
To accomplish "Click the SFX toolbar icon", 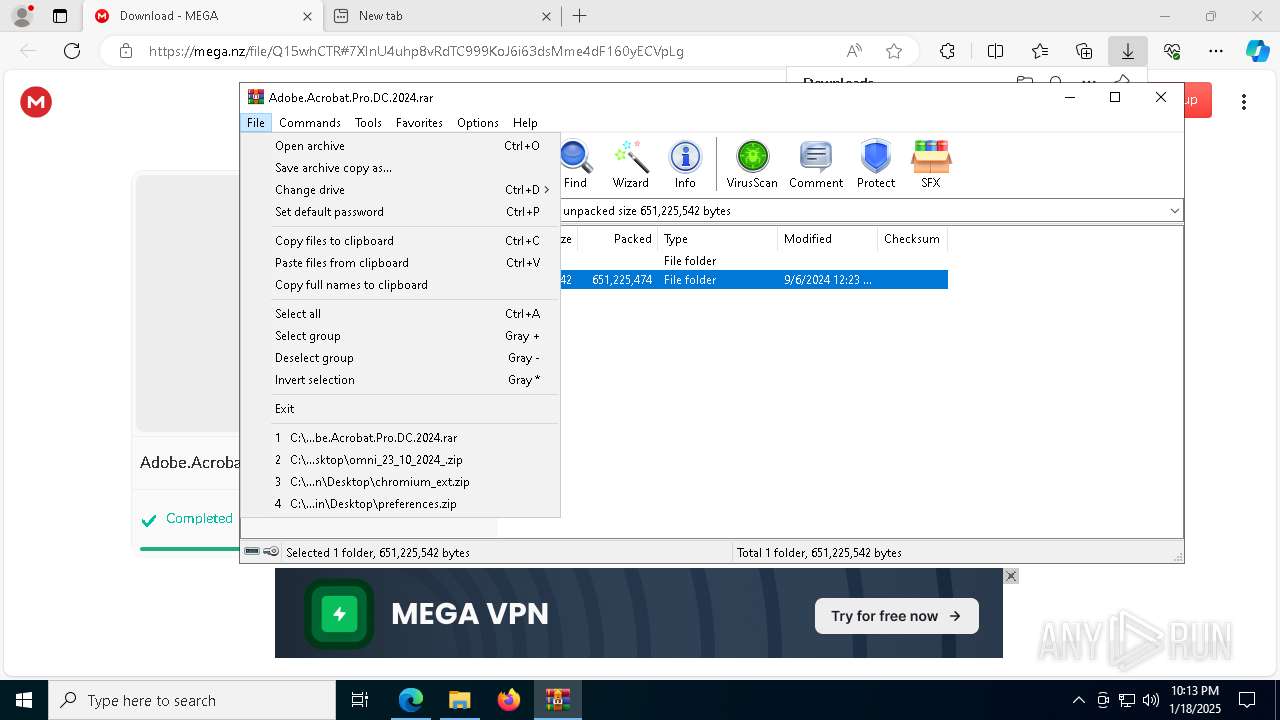I will [931, 164].
